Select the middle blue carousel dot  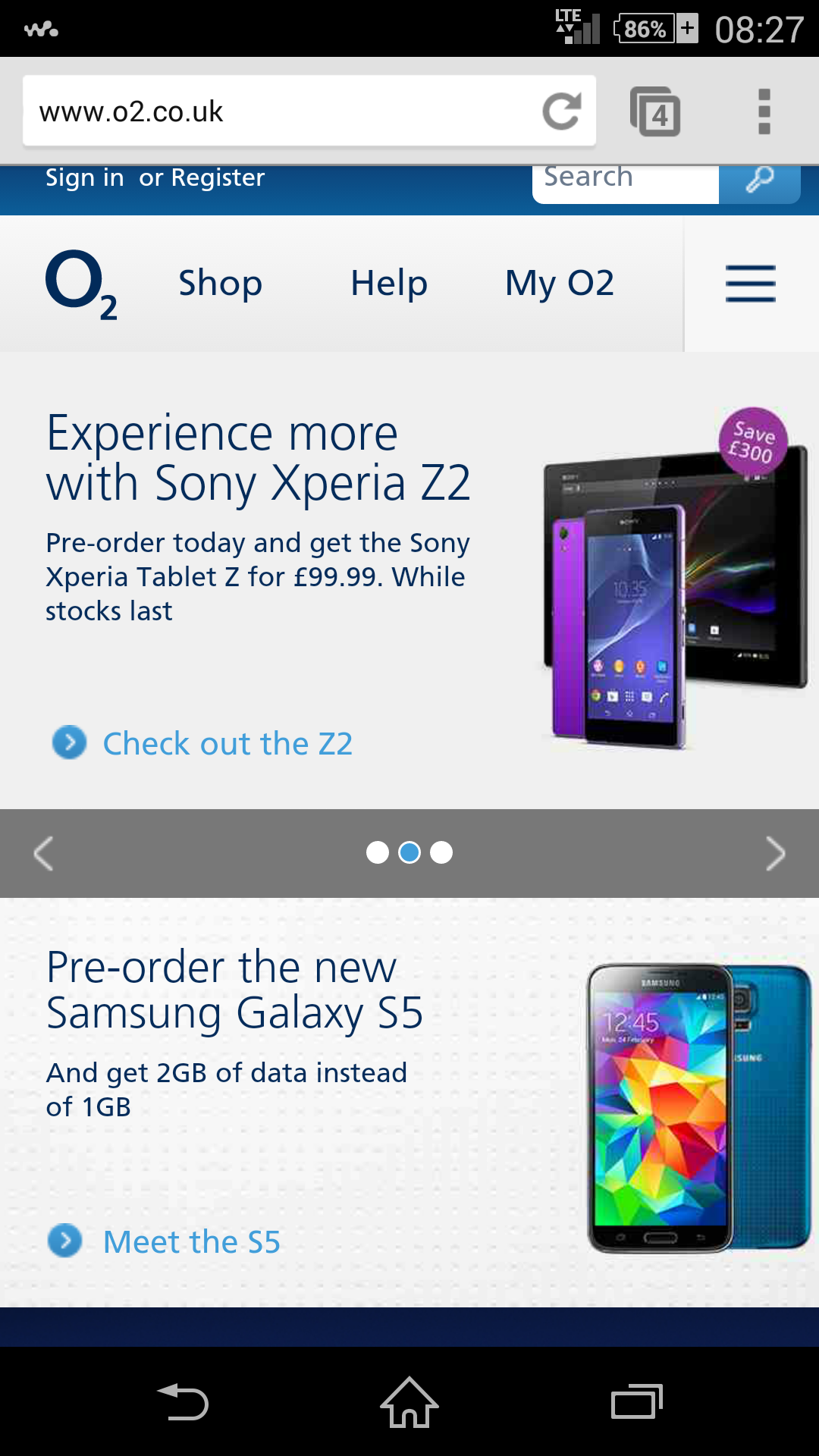tap(409, 852)
